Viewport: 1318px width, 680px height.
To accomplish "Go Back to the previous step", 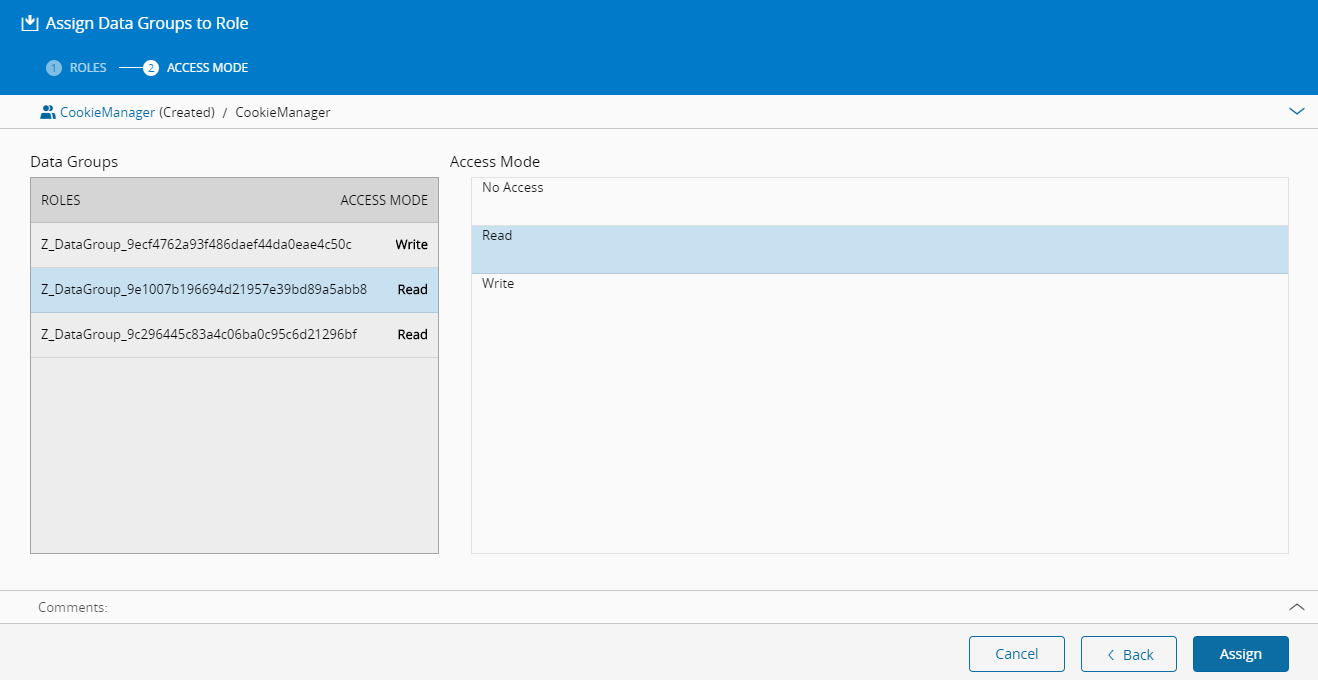I will (x=1128, y=654).
